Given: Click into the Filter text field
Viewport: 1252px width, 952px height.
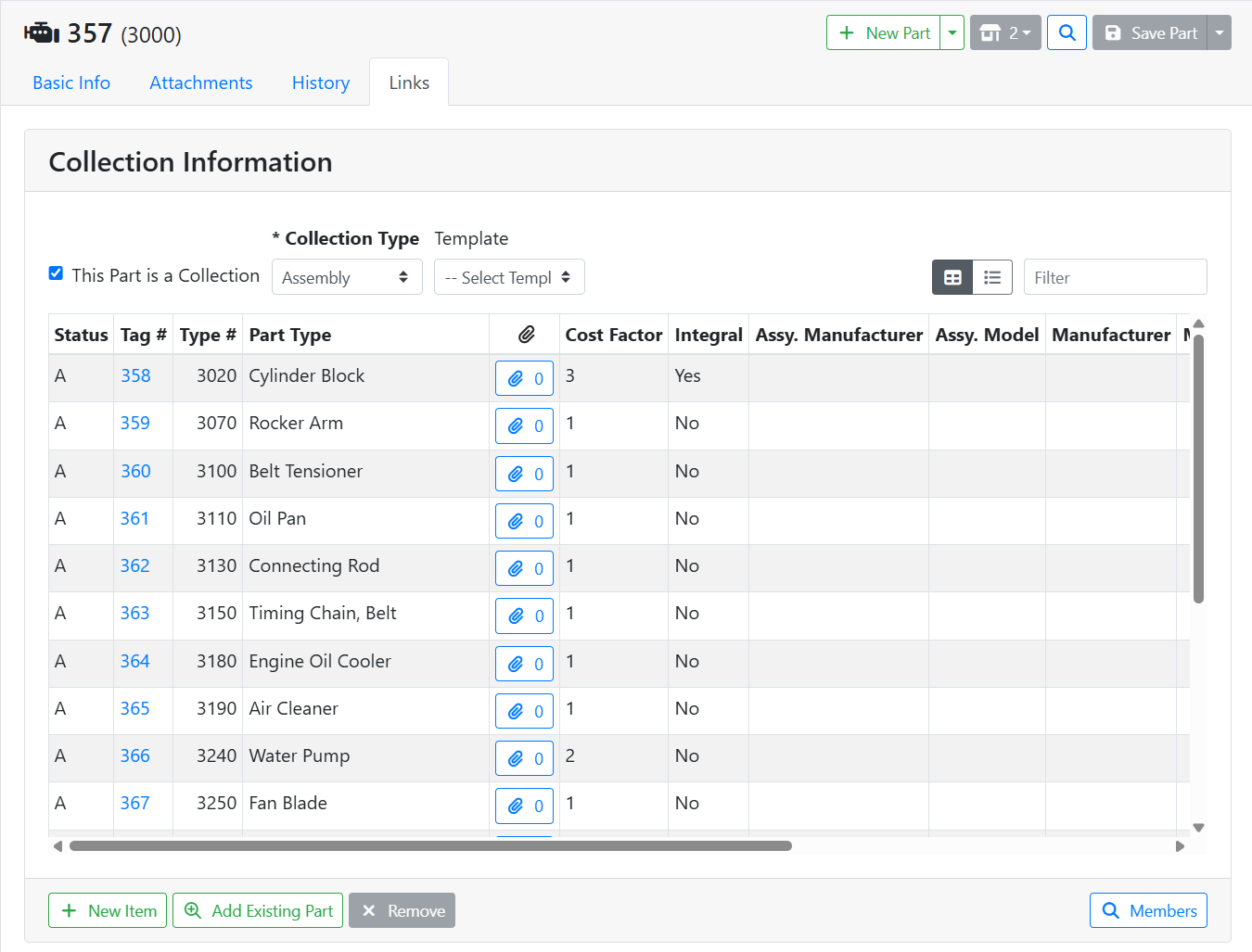Looking at the screenshot, I should tap(1115, 277).
